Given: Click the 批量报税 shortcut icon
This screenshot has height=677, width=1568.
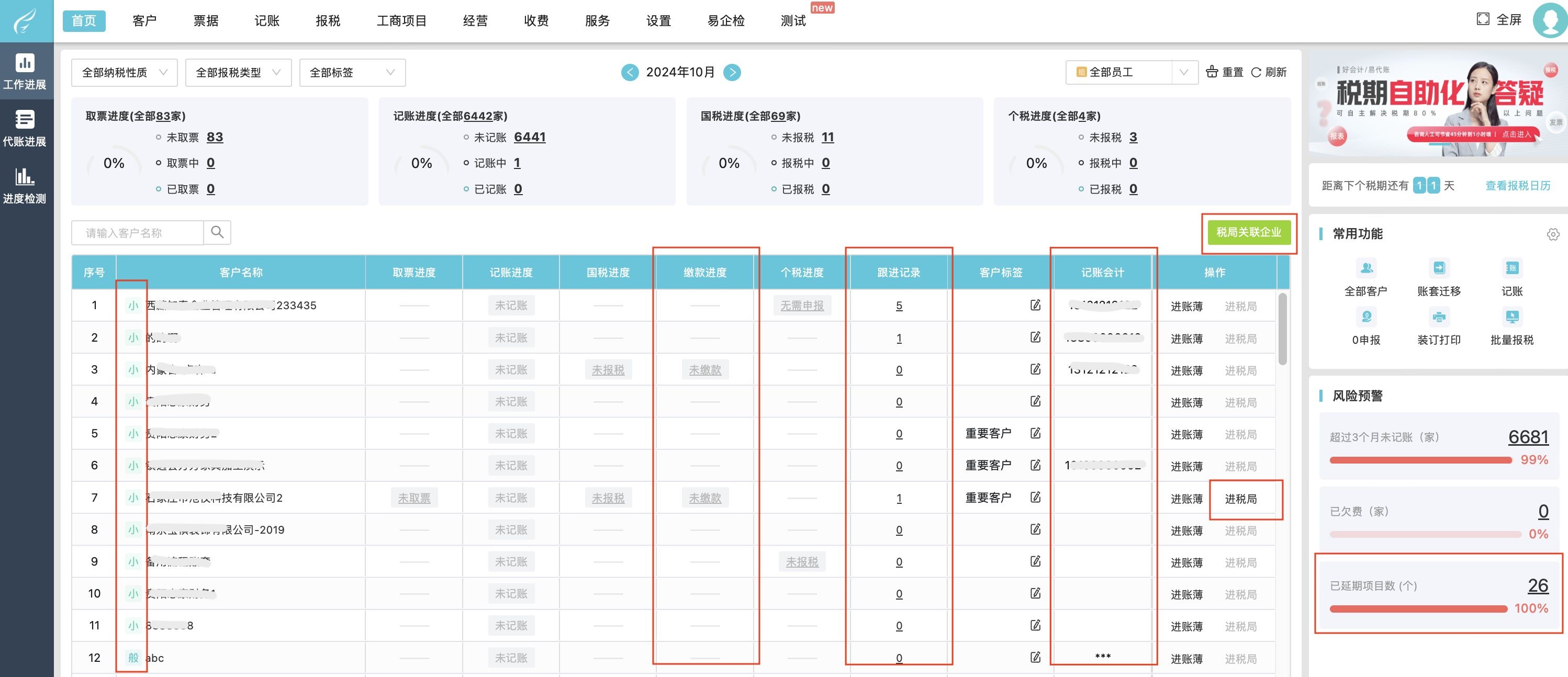Looking at the screenshot, I should 1511,317.
